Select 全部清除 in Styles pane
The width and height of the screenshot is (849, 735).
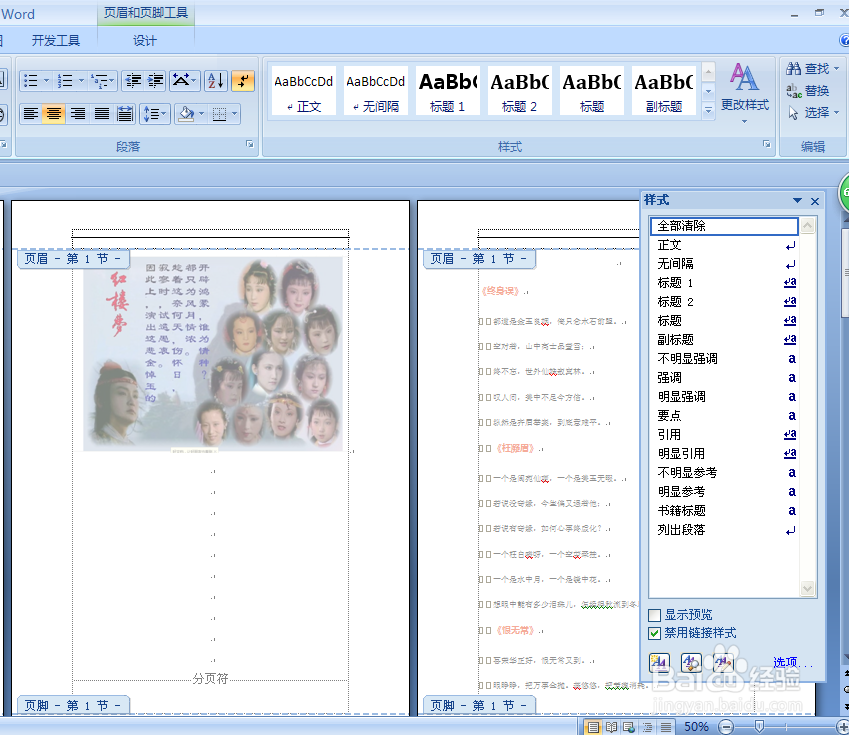[x=724, y=226]
